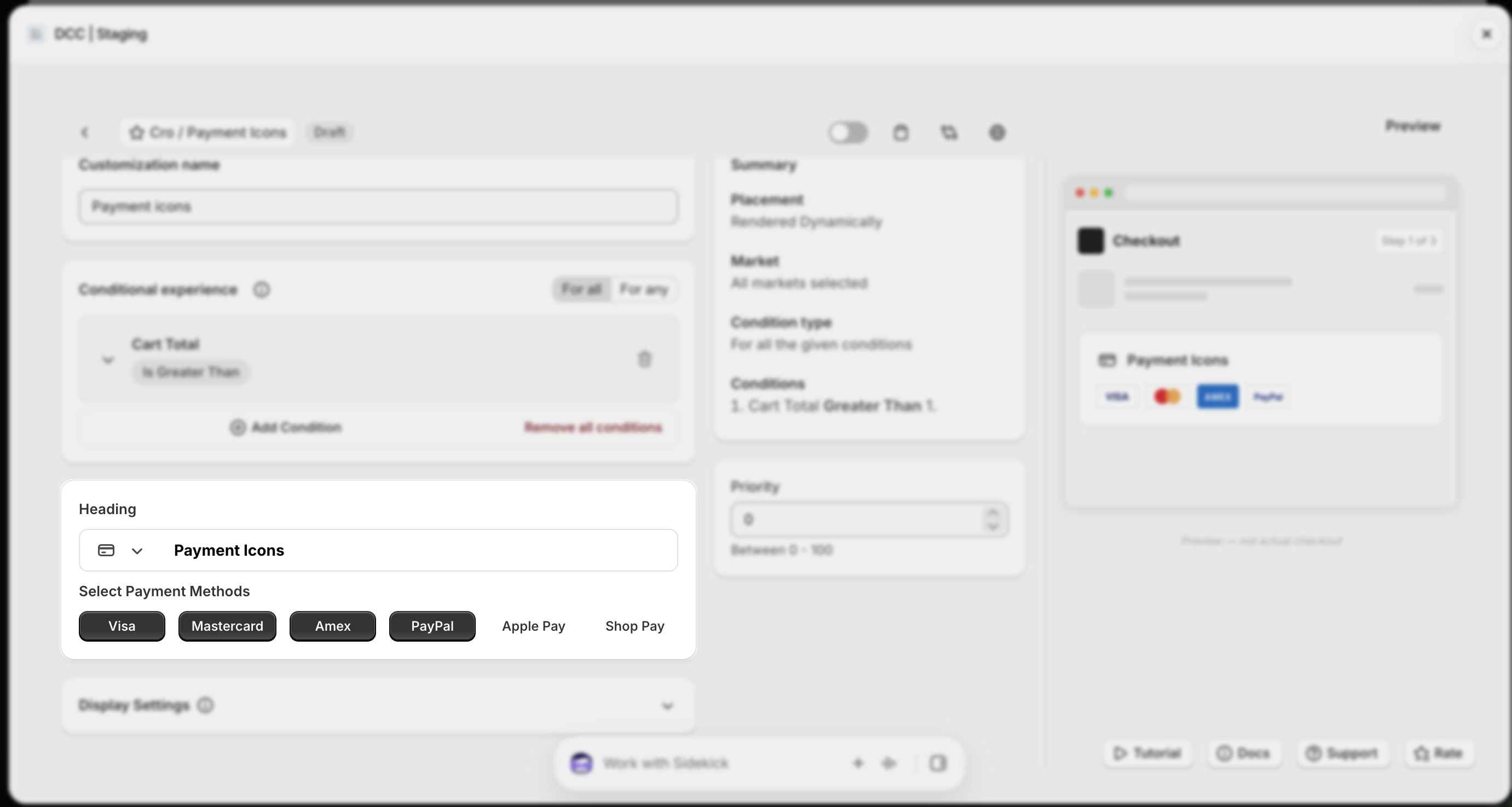Deselect the Mastercard payment method

[x=227, y=626]
